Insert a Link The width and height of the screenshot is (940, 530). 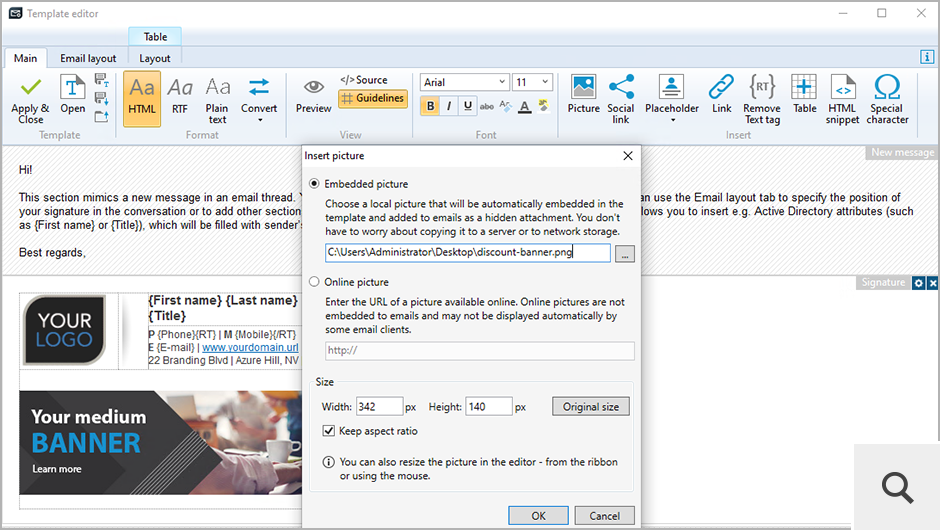721,95
